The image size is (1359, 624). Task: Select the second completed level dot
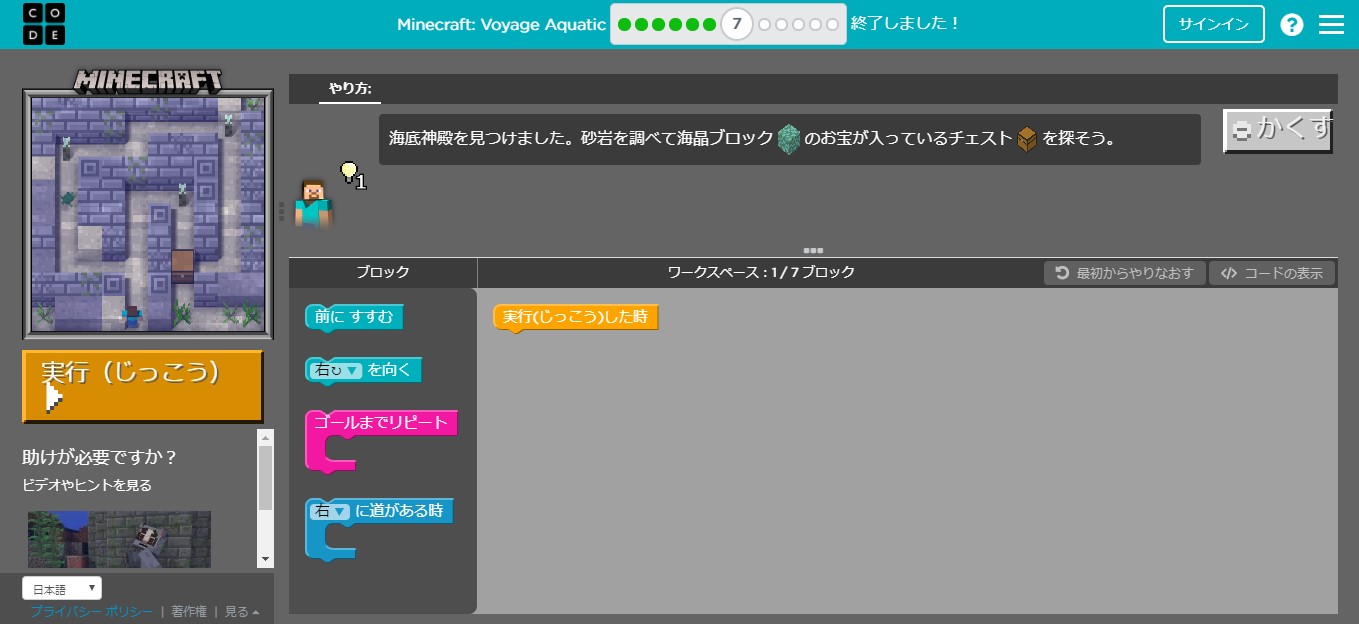pyautogui.click(x=642, y=24)
